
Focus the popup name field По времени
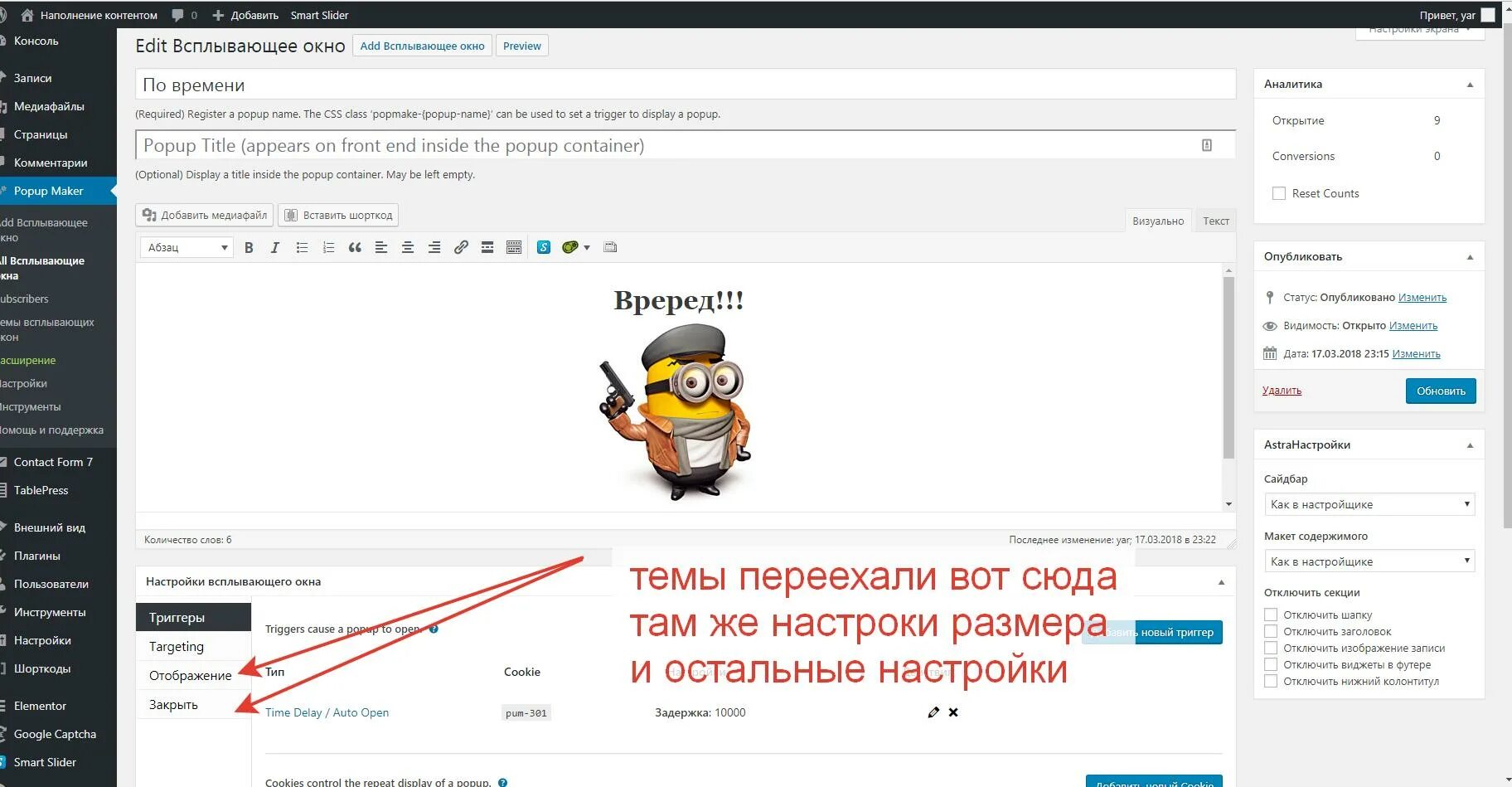pyautogui.click(x=686, y=85)
